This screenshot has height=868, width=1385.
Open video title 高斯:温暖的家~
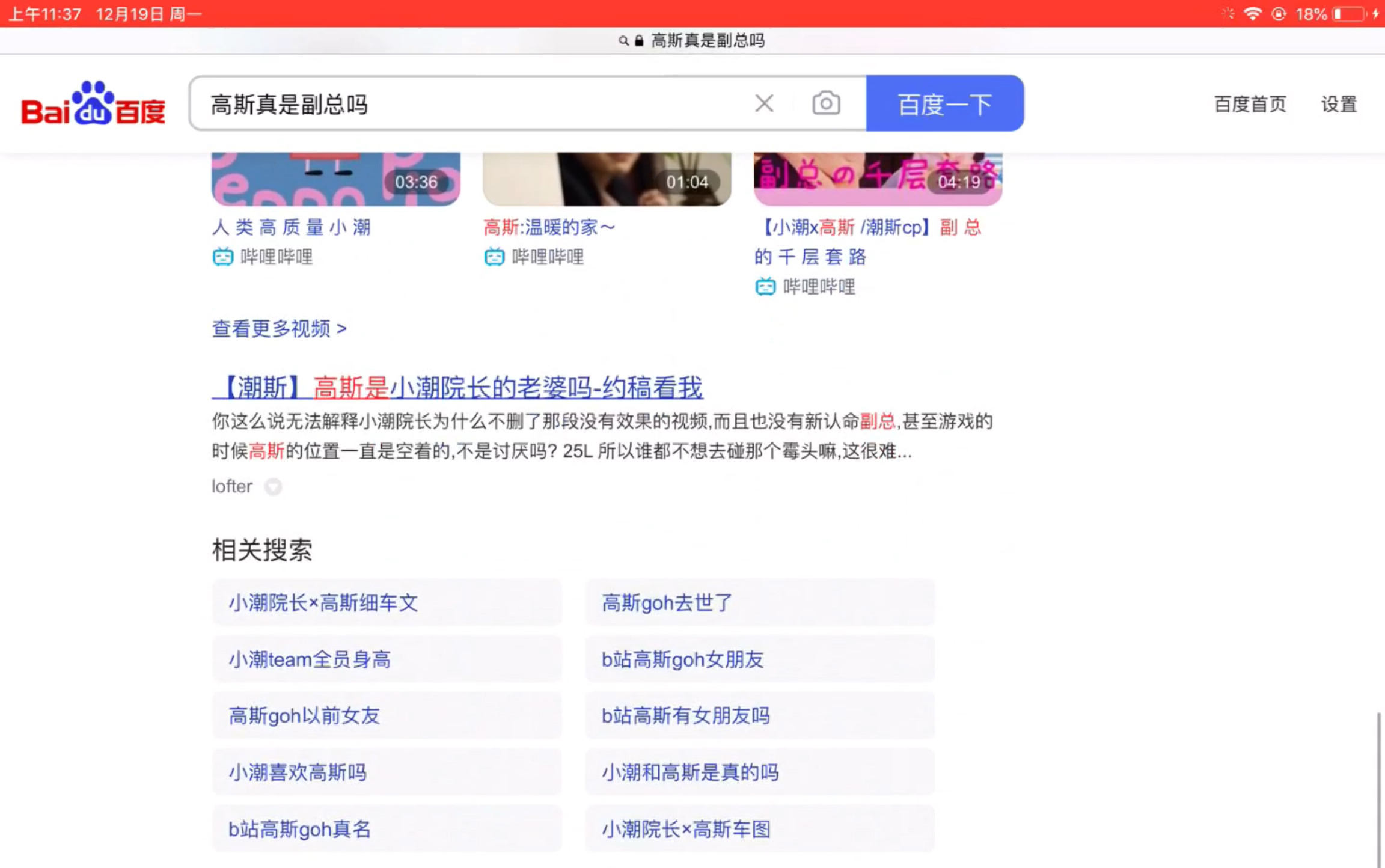tap(549, 227)
